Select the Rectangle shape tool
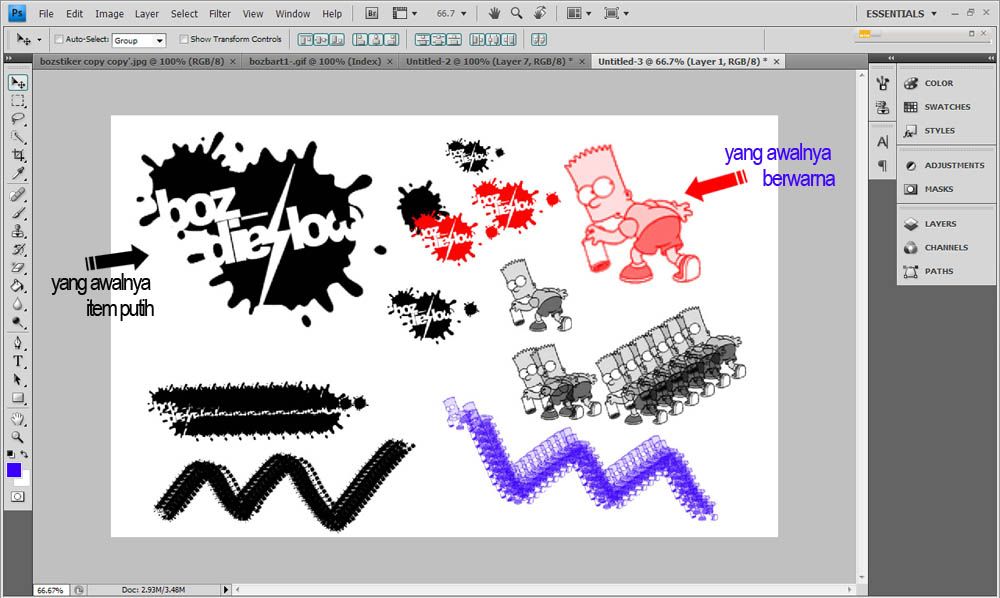This screenshot has width=1000, height=598. [x=17, y=398]
